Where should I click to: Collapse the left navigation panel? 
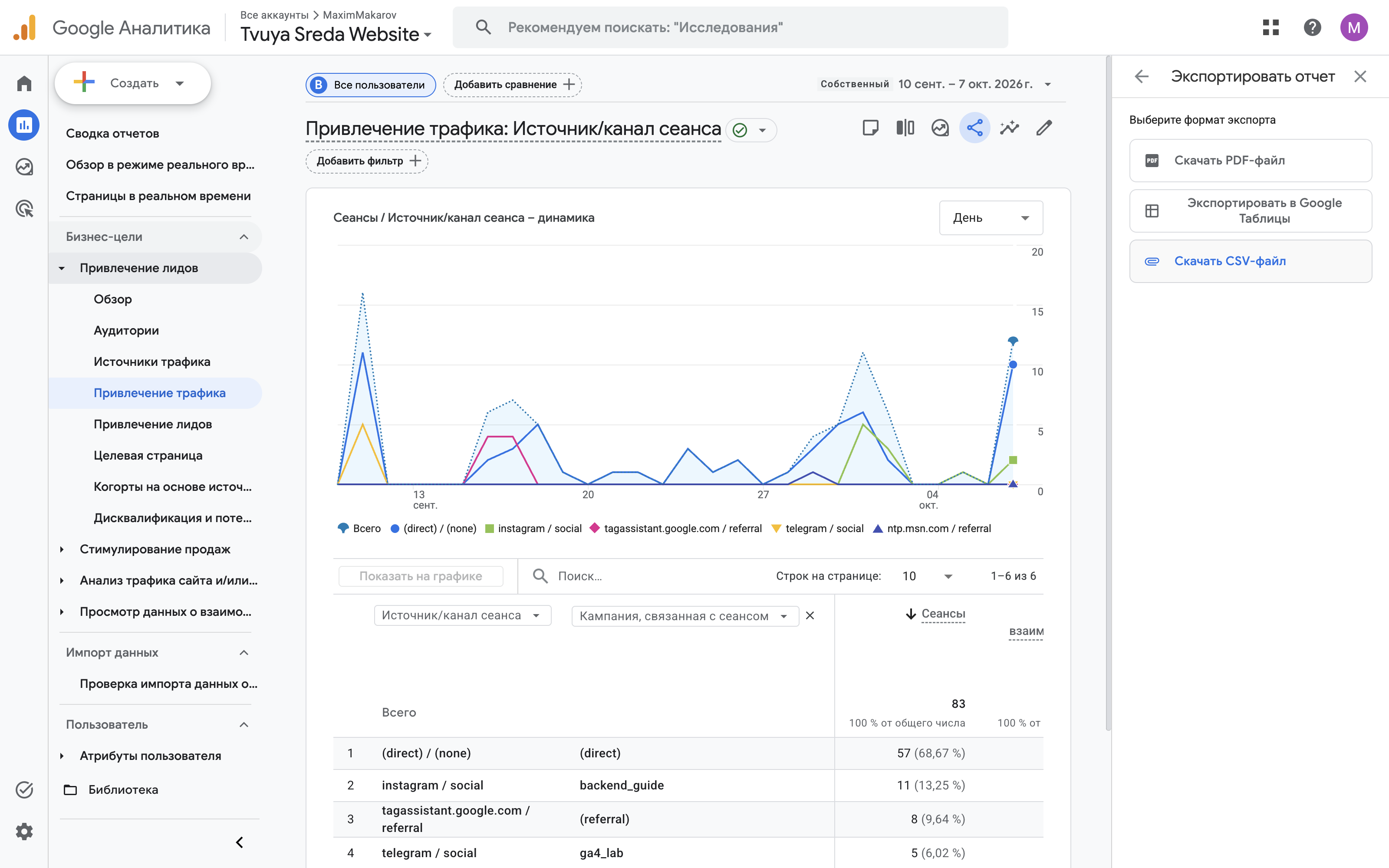[240, 842]
